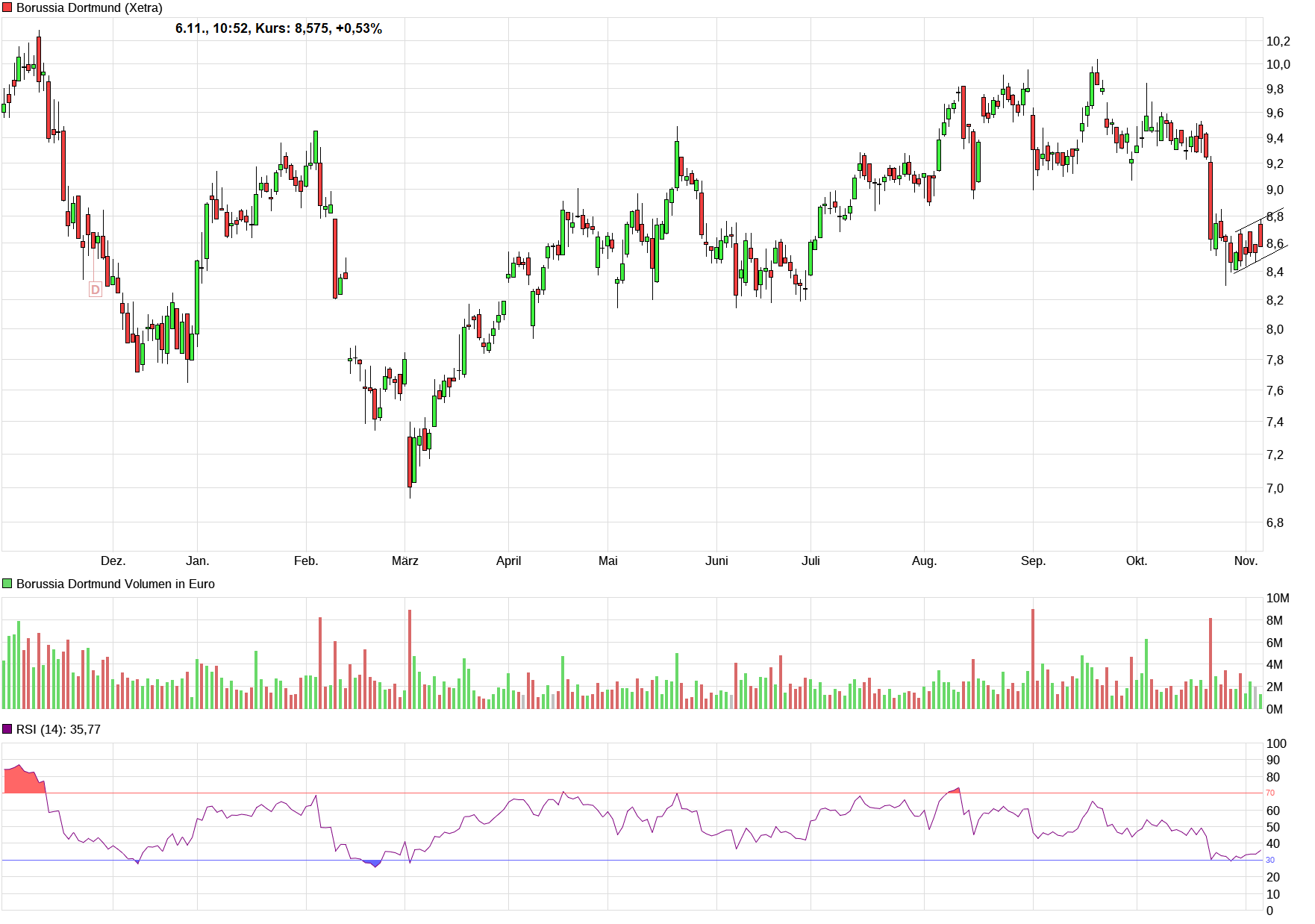Select the 'Borussia Dortmund Volumen in Euro' label

(x=116, y=584)
